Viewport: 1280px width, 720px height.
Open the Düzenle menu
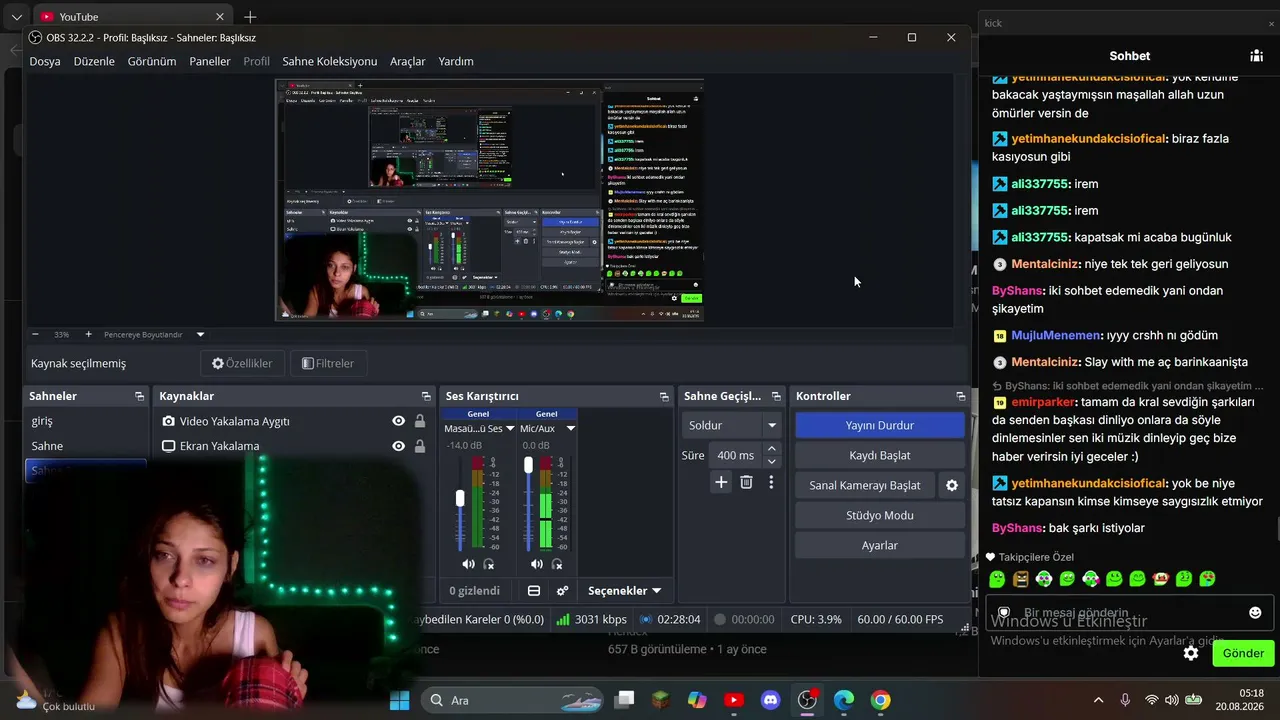(94, 61)
